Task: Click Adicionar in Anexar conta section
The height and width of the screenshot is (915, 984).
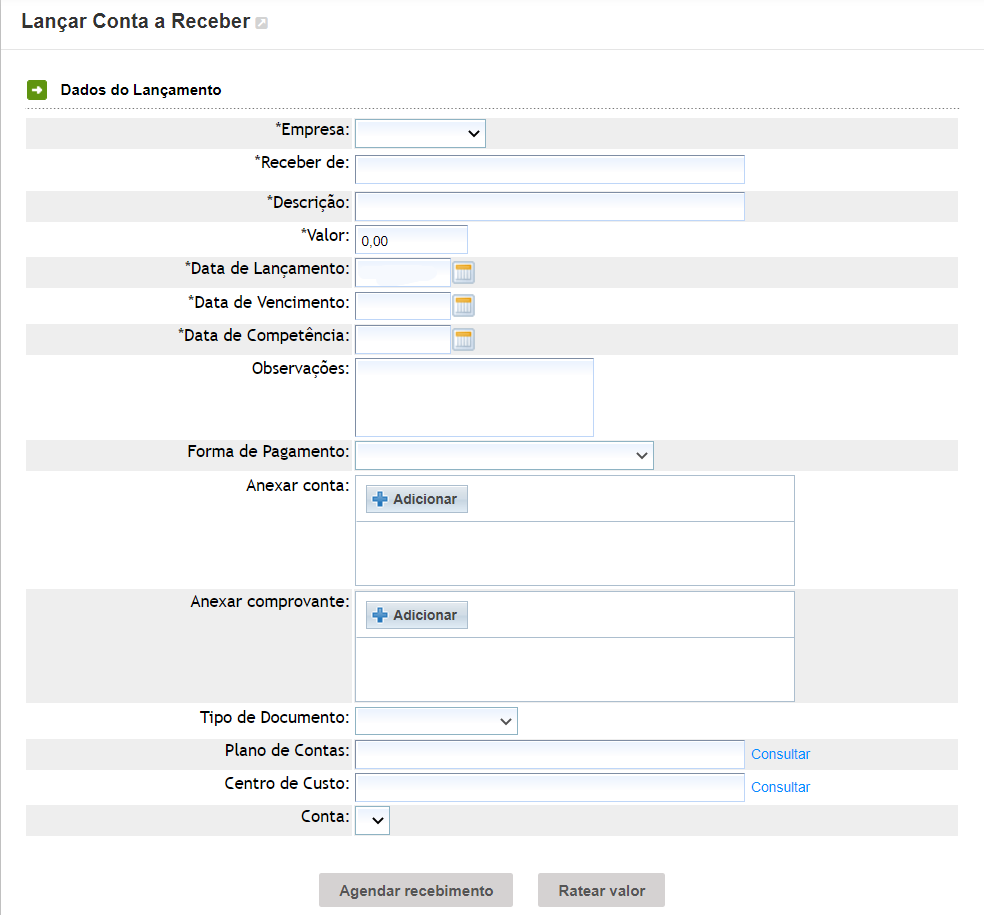Action: click(x=416, y=499)
